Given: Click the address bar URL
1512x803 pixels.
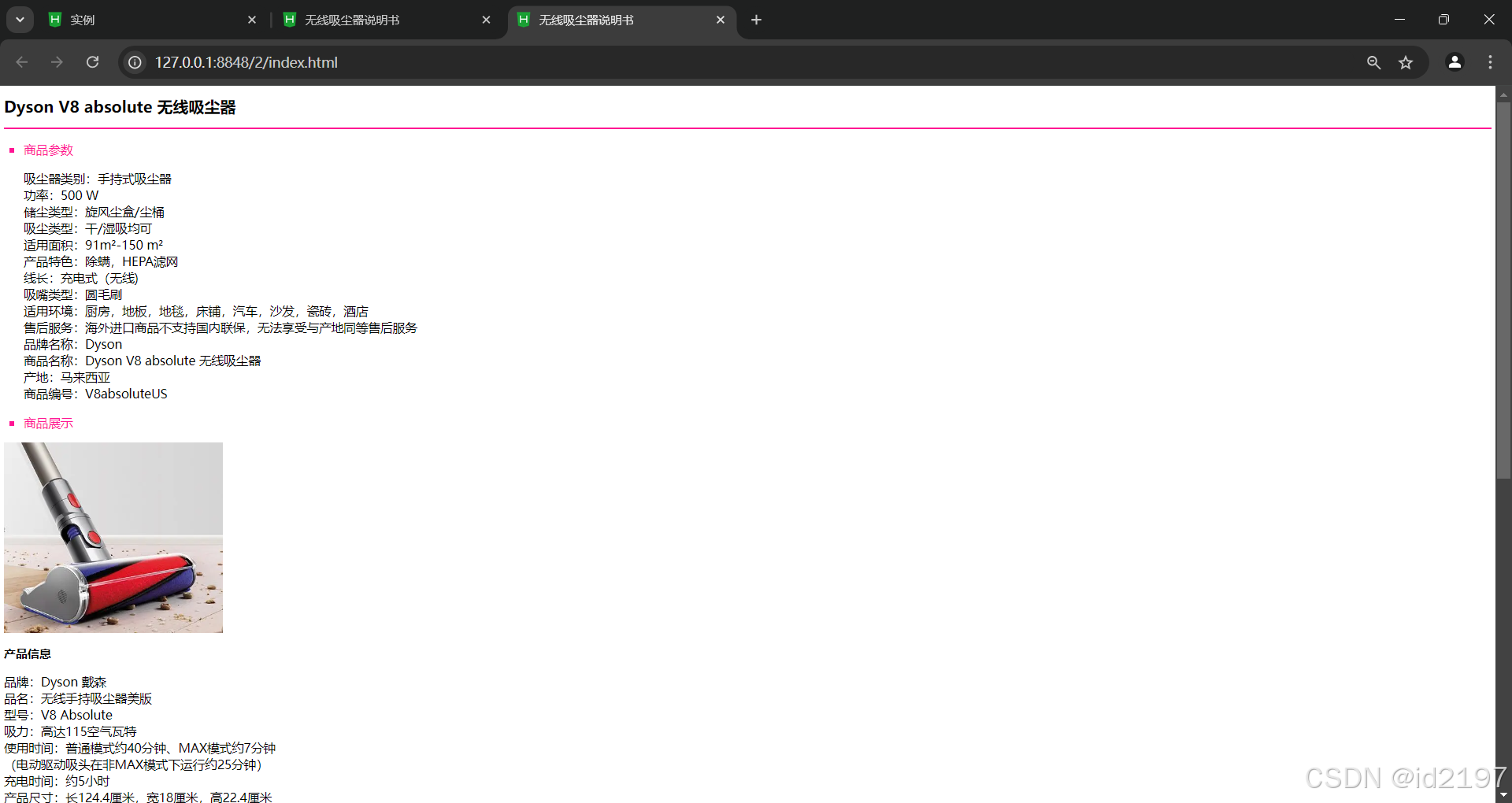Looking at the screenshot, I should (246, 62).
